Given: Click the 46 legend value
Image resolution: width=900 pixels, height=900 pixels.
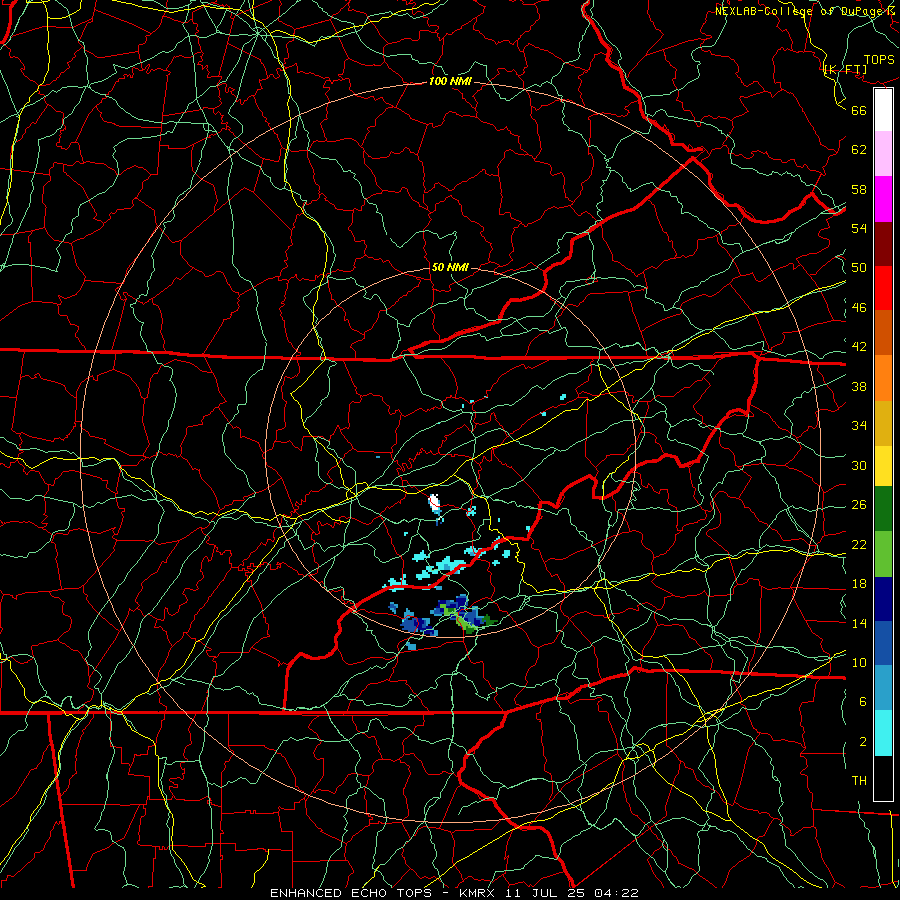Looking at the screenshot, I should 859,308.
